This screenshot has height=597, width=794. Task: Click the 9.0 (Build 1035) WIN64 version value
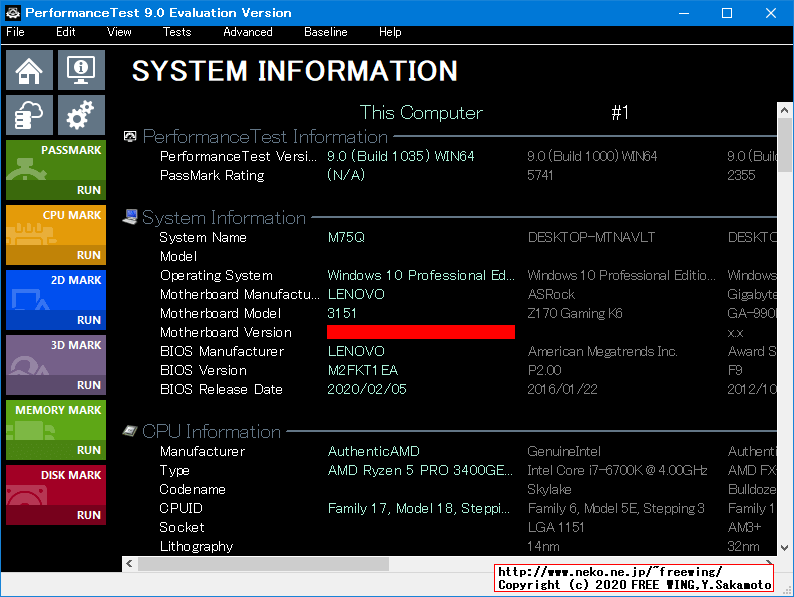tap(401, 156)
